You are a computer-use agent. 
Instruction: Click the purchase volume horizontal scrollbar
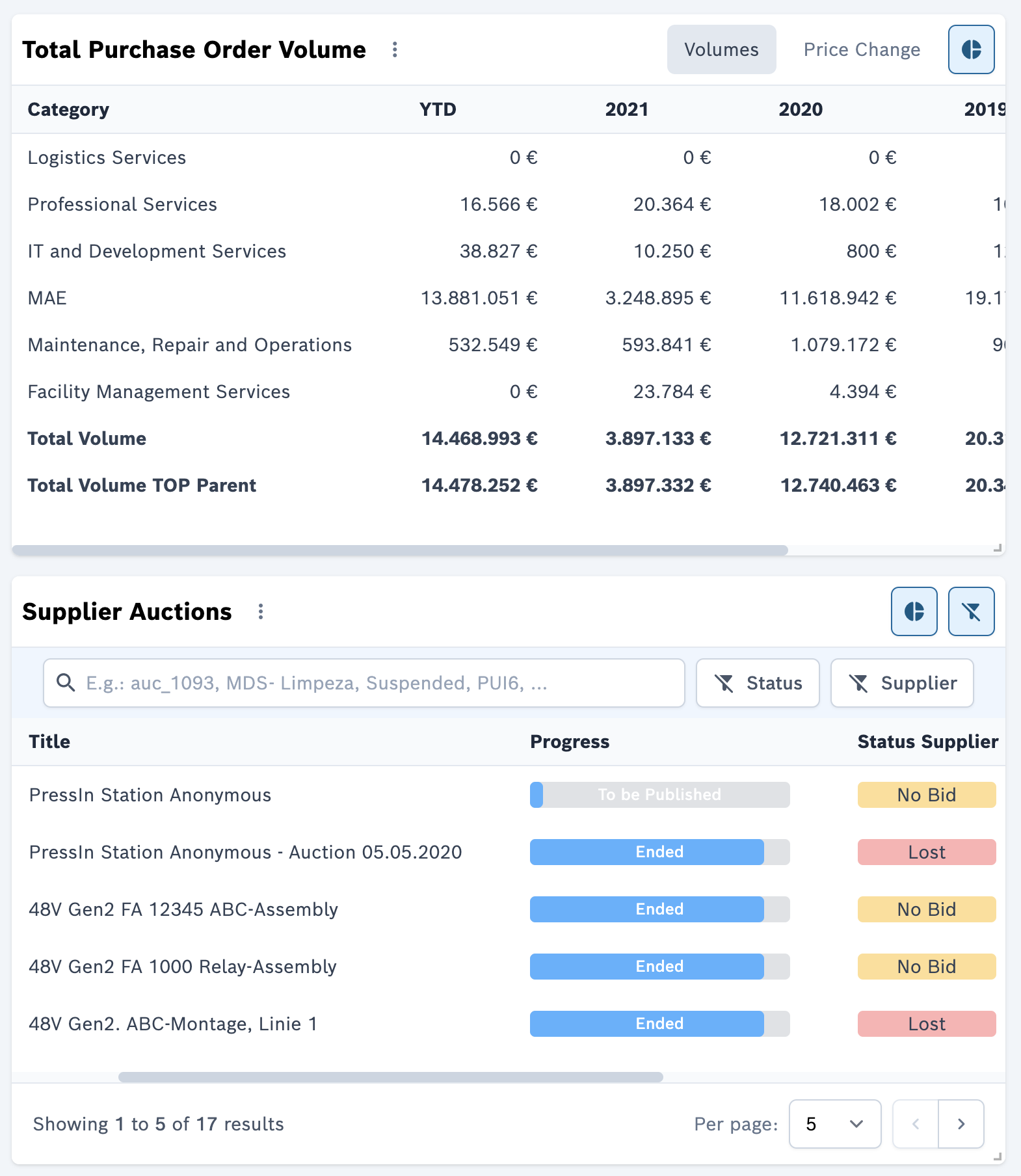(400, 550)
